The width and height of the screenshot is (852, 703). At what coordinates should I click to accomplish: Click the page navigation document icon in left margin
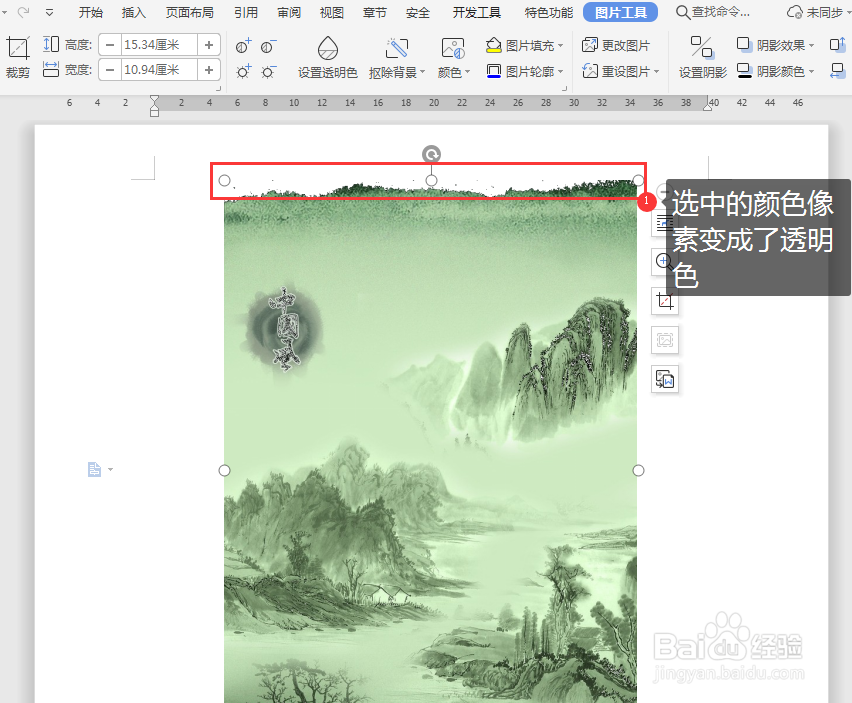point(95,469)
